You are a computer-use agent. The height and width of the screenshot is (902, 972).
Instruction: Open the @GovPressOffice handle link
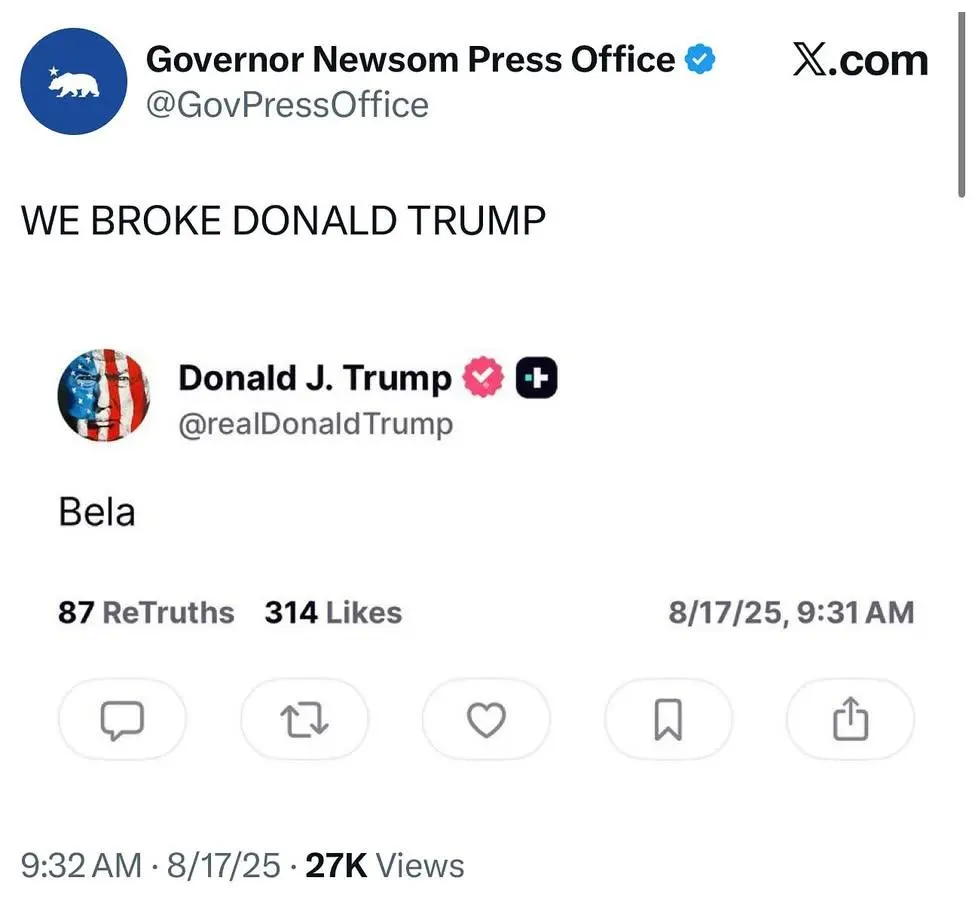(x=287, y=105)
